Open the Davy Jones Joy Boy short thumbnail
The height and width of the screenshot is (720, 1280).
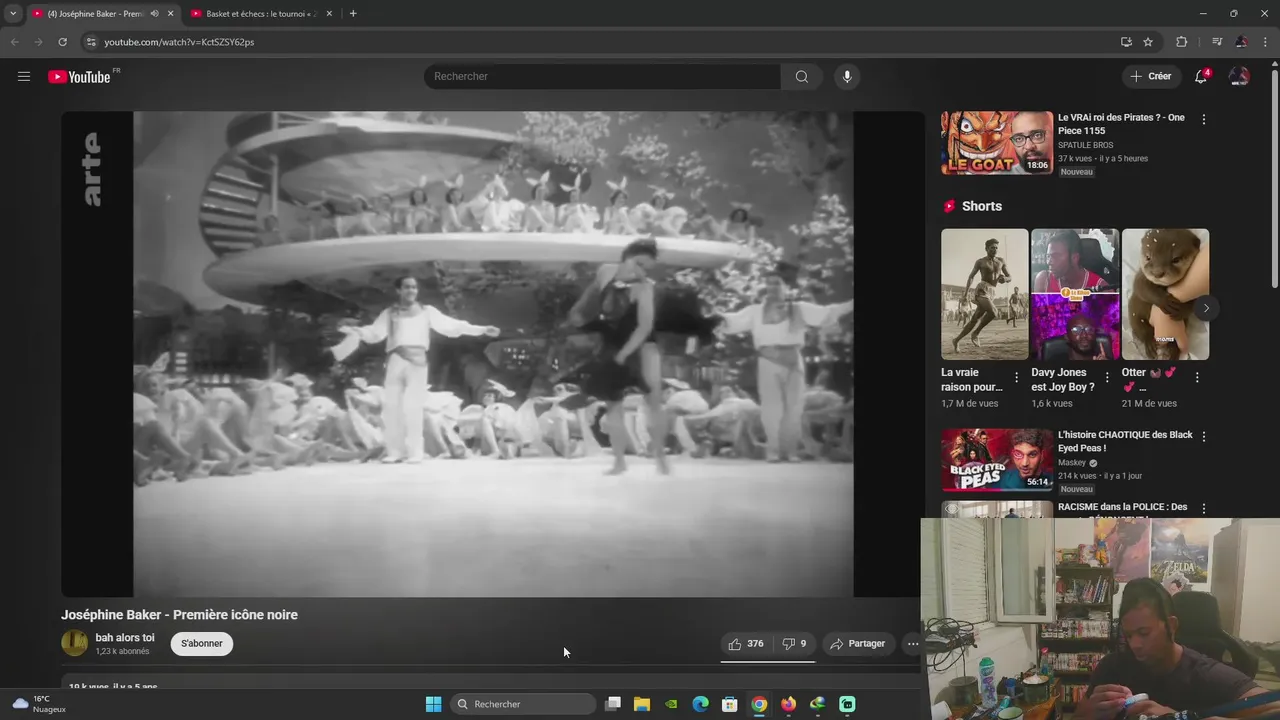click(x=1075, y=294)
